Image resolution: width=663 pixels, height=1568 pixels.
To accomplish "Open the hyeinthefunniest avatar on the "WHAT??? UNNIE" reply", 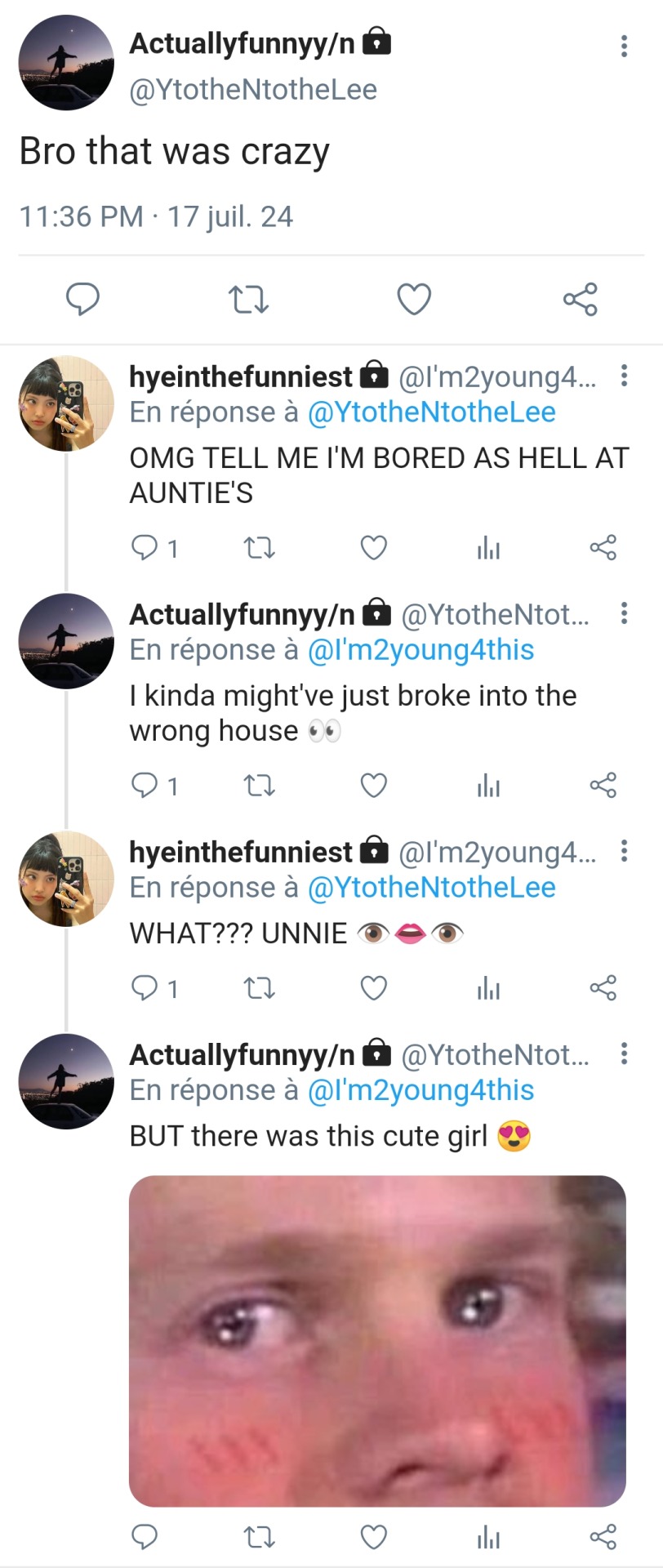I will (x=66, y=879).
